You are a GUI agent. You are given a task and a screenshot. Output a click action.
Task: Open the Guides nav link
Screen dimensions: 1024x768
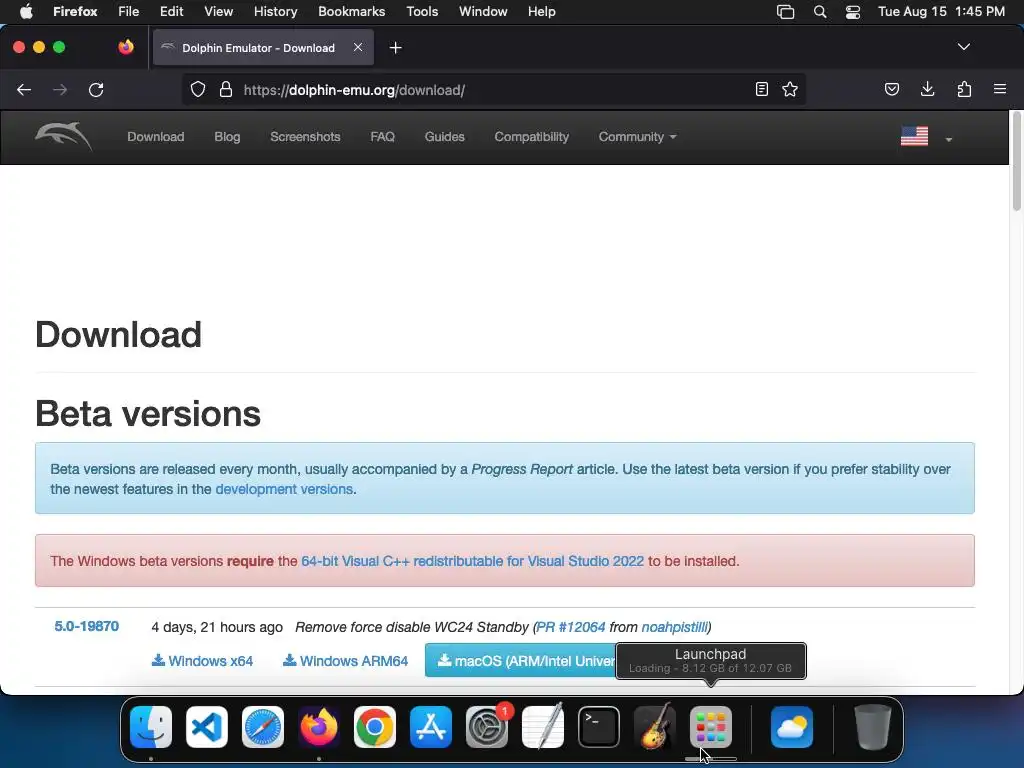click(x=445, y=137)
